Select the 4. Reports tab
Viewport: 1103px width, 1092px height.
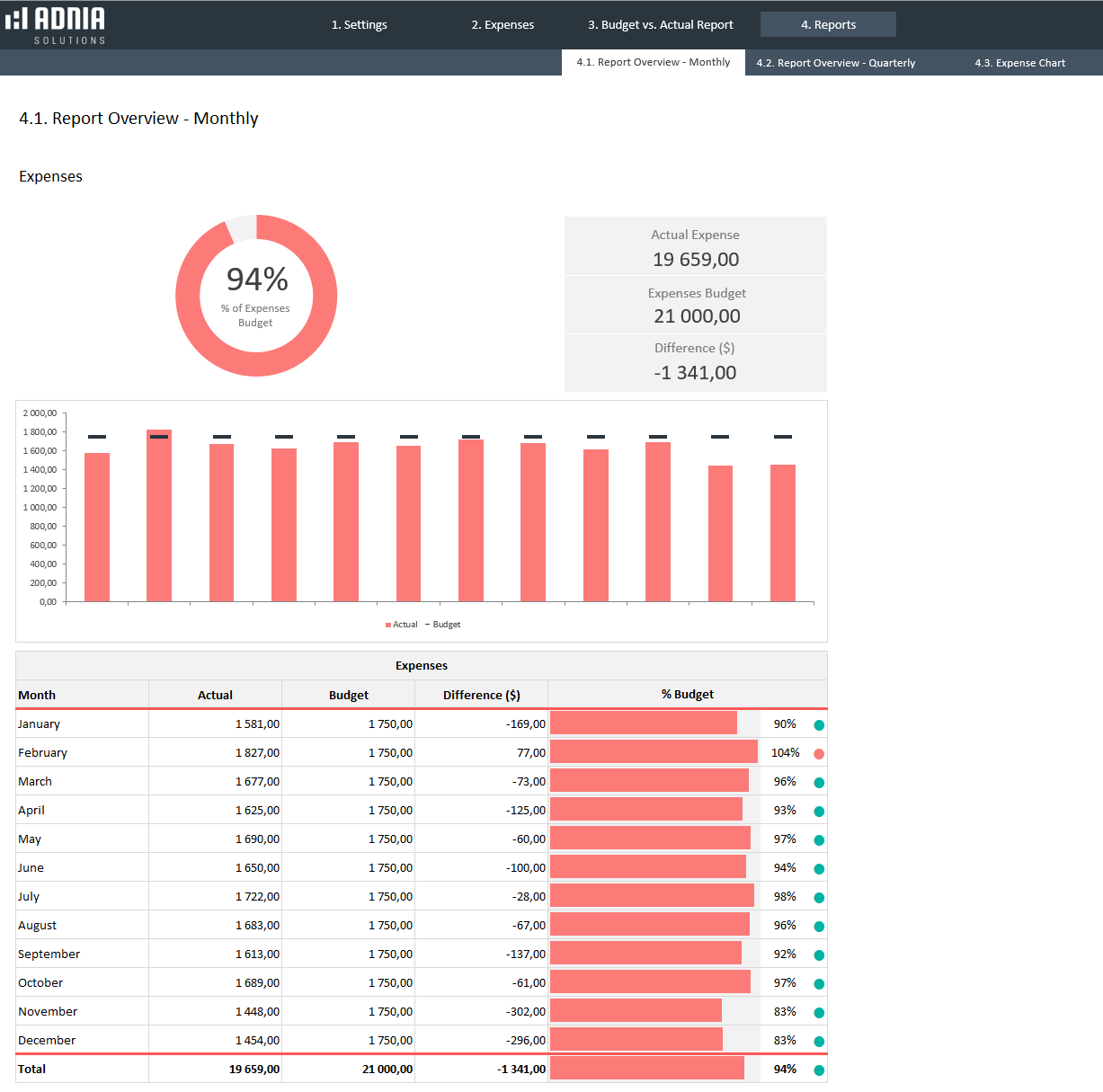point(828,25)
